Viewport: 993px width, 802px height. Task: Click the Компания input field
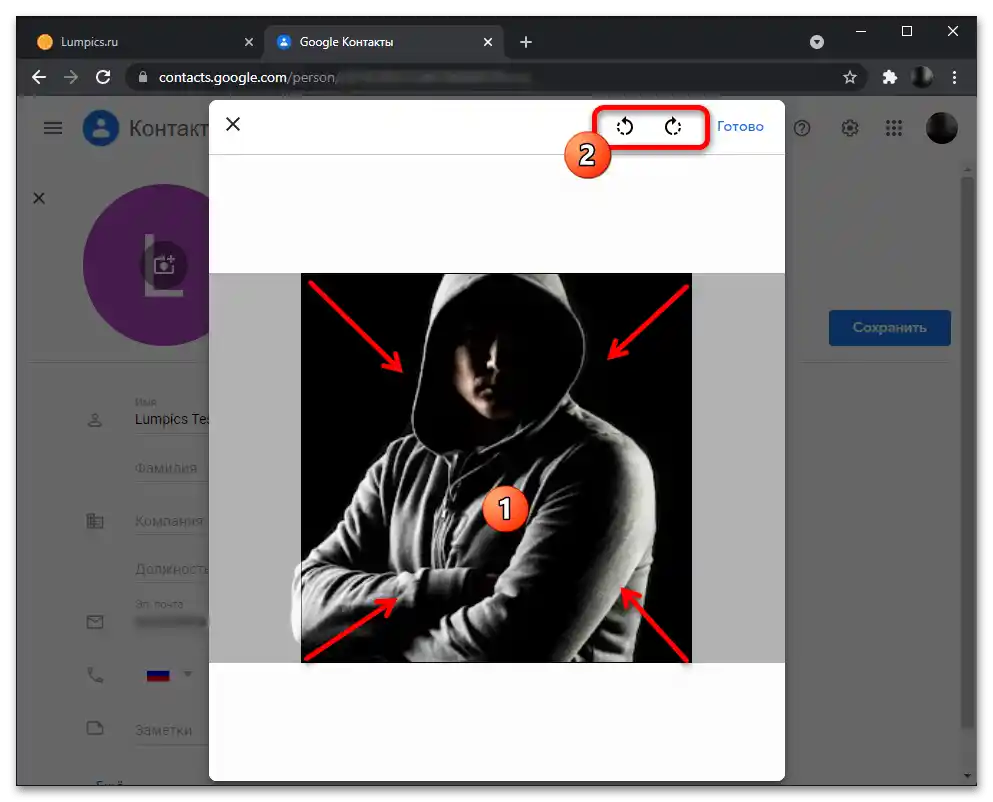172,521
